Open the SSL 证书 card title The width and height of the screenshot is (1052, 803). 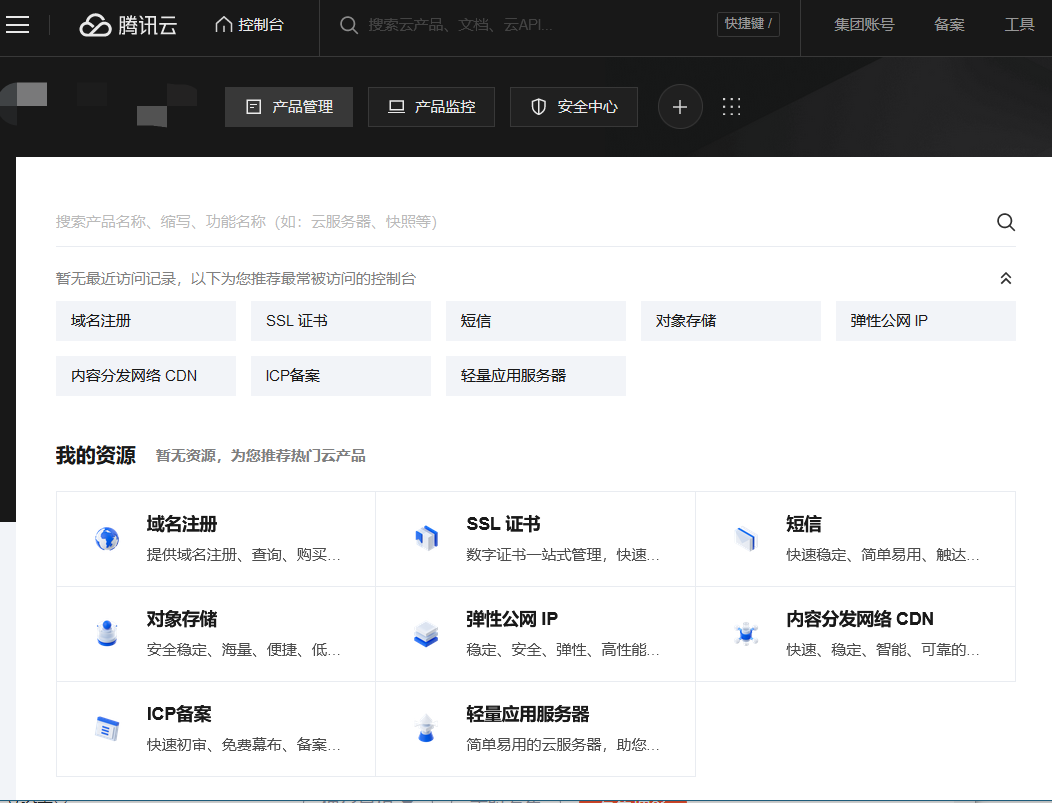(x=503, y=524)
